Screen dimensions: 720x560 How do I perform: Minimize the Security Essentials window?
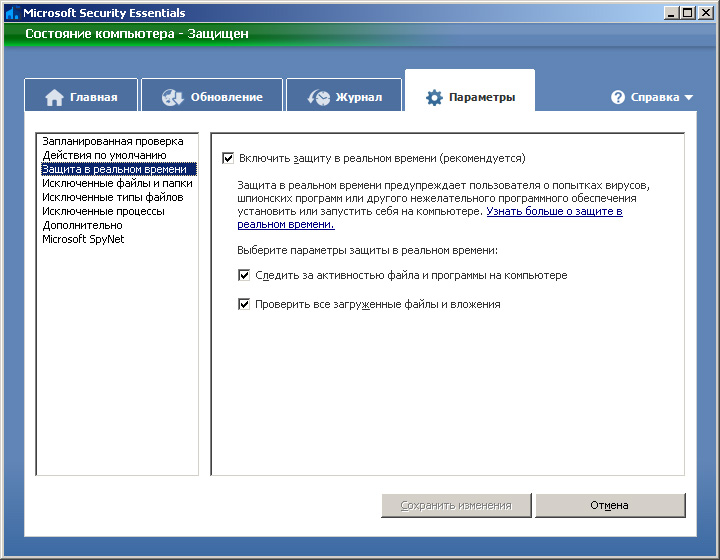(671, 13)
